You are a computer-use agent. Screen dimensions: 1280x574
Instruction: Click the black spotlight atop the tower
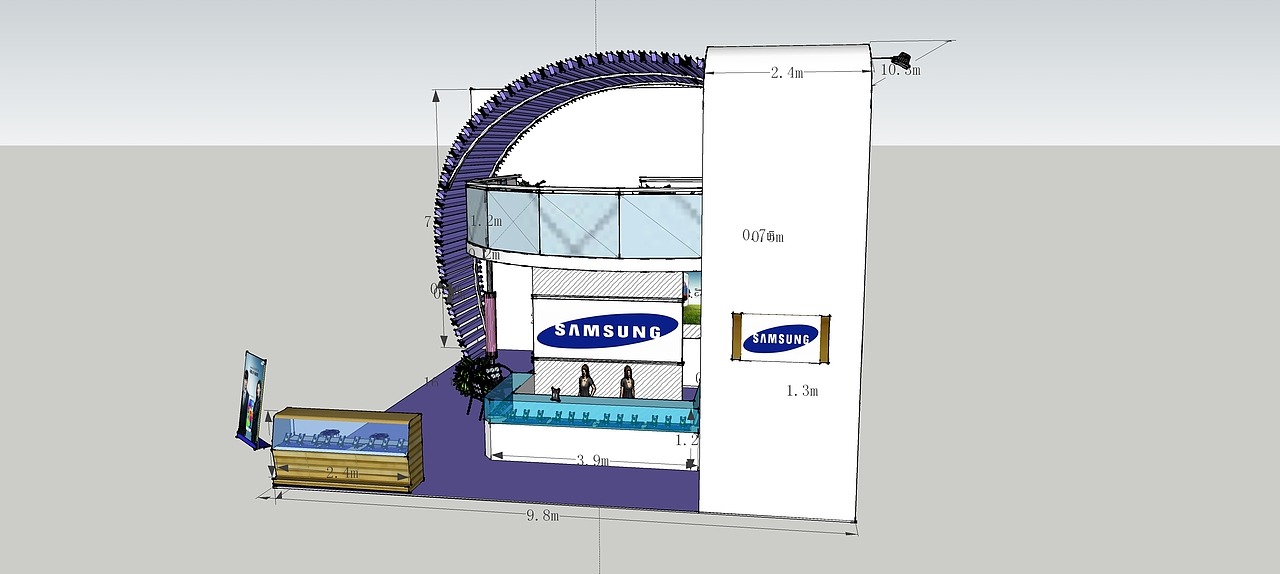(x=901, y=59)
